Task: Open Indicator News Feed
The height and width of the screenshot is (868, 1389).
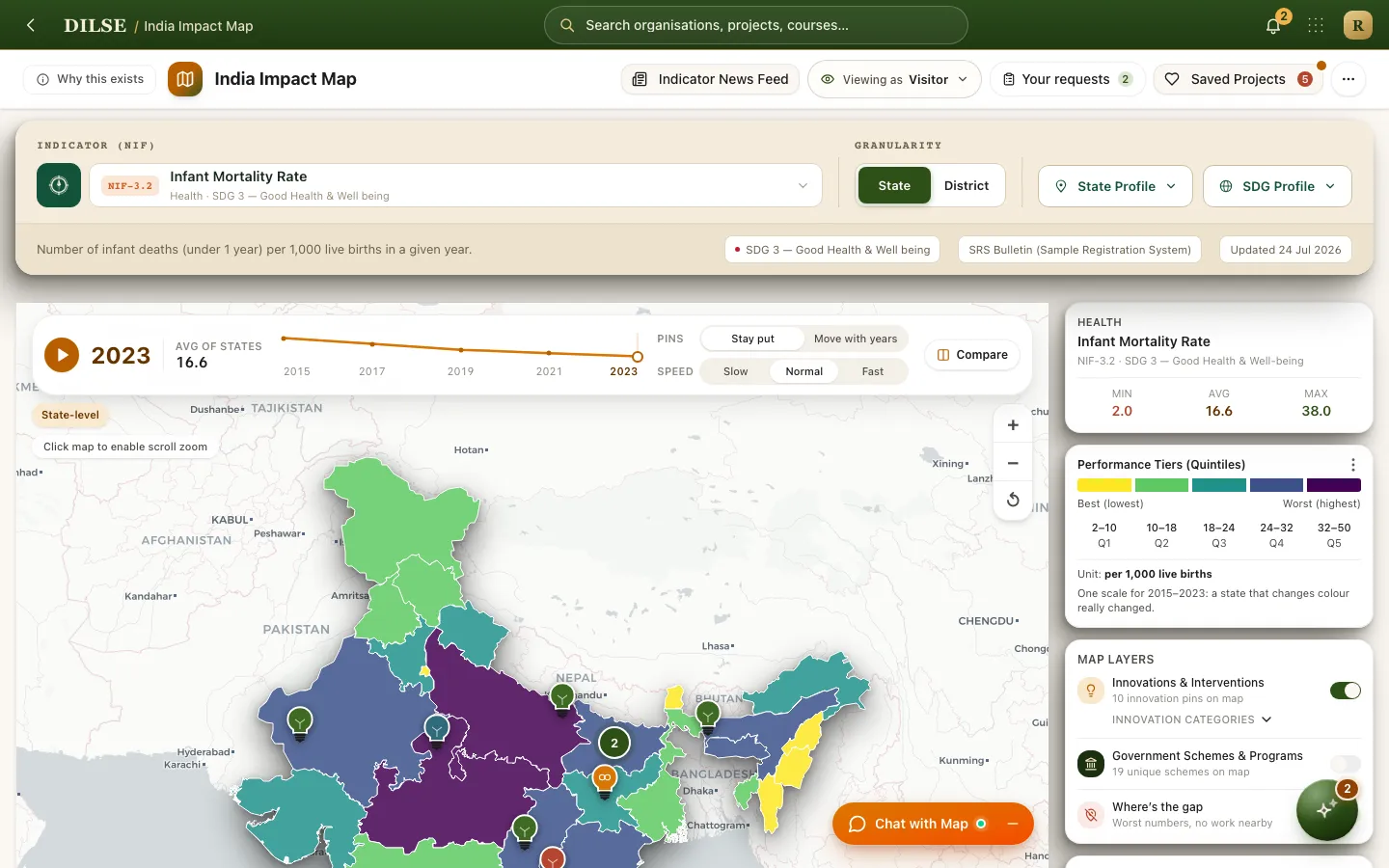Action: pyautogui.click(x=710, y=79)
